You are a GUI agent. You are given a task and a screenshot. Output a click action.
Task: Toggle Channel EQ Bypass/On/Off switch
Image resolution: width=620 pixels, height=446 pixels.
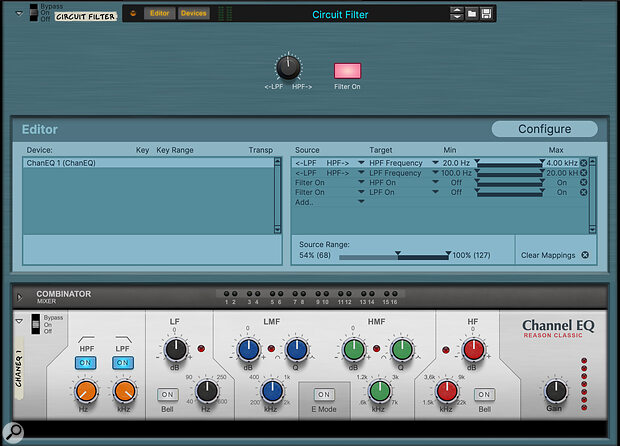point(36,324)
